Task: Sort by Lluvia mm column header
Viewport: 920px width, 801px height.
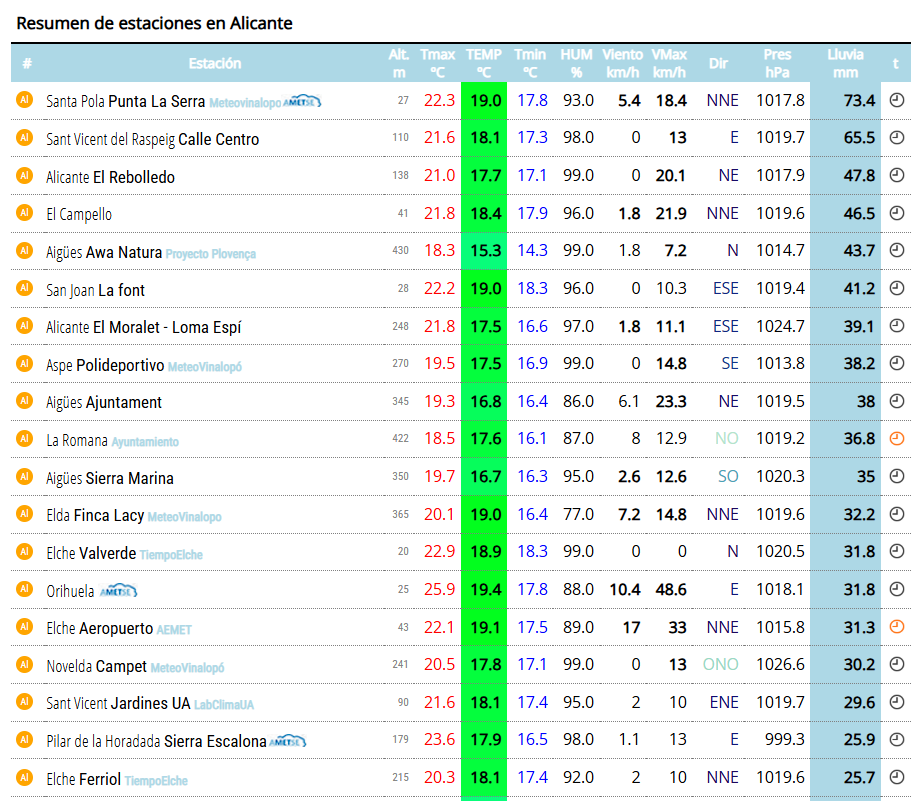Action: (845, 63)
